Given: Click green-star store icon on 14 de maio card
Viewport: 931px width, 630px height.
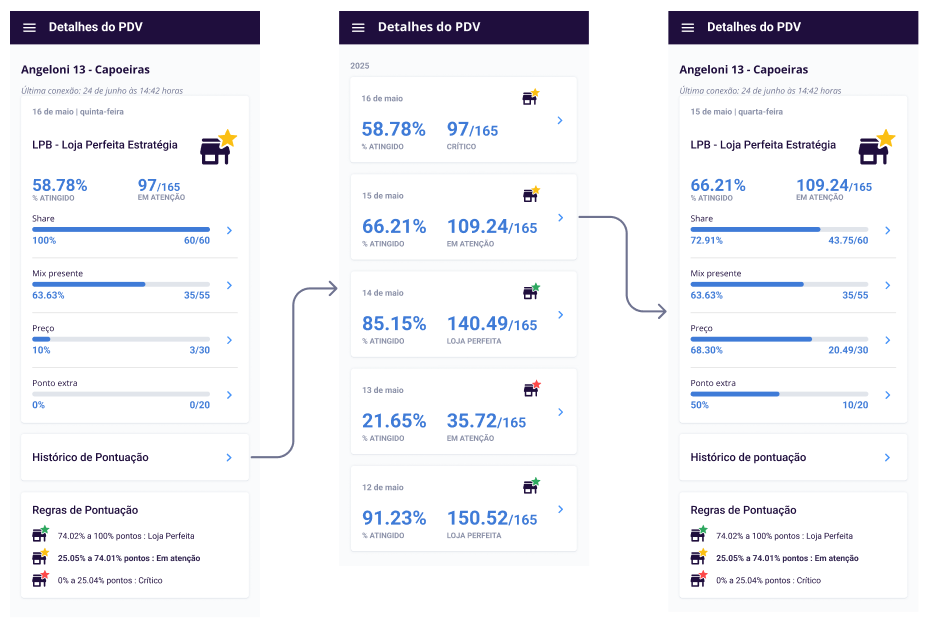Looking at the screenshot, I should 530,292.
